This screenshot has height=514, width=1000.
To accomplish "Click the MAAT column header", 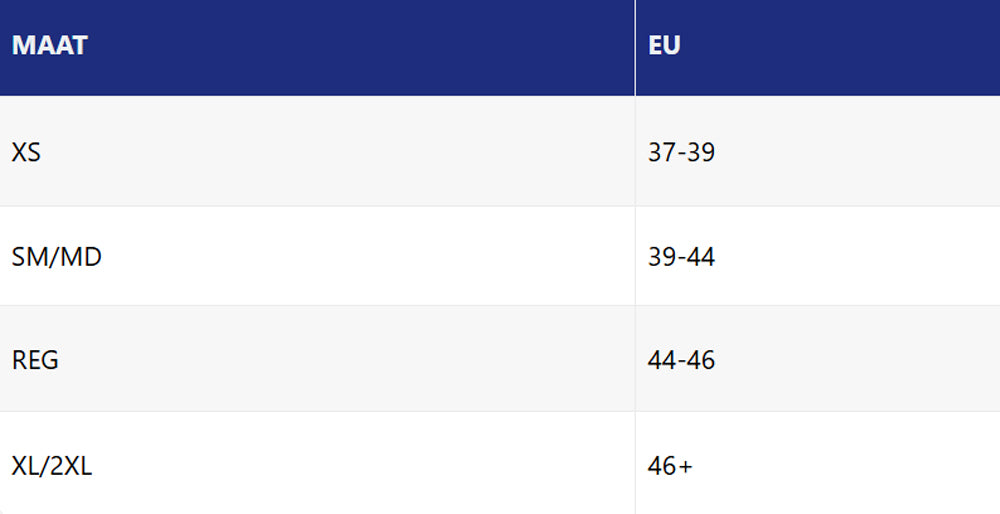I will click(x=49, y=46).
